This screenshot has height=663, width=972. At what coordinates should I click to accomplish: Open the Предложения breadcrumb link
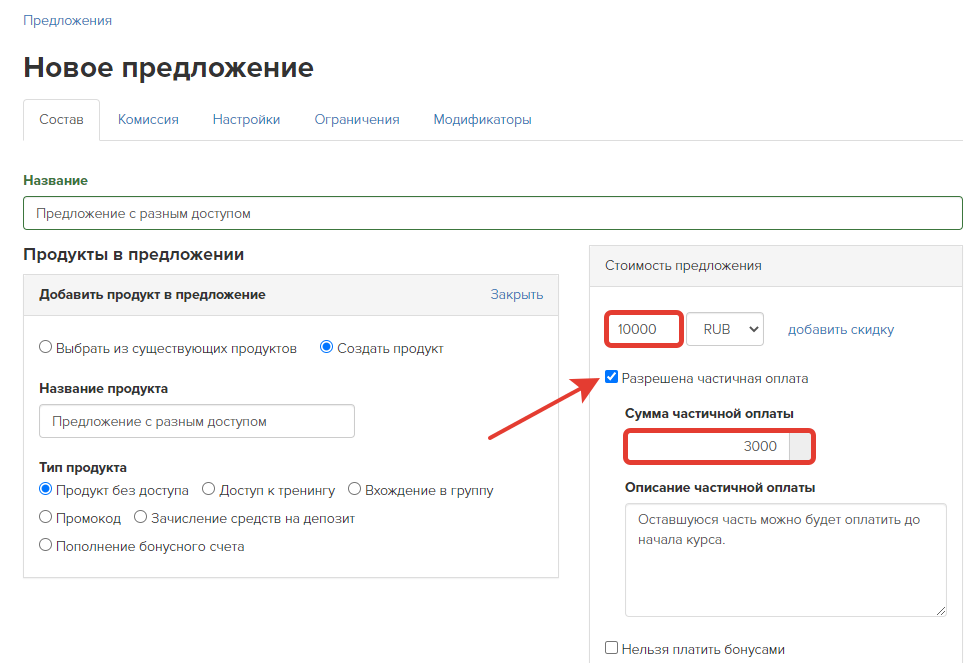click(68, 20)
